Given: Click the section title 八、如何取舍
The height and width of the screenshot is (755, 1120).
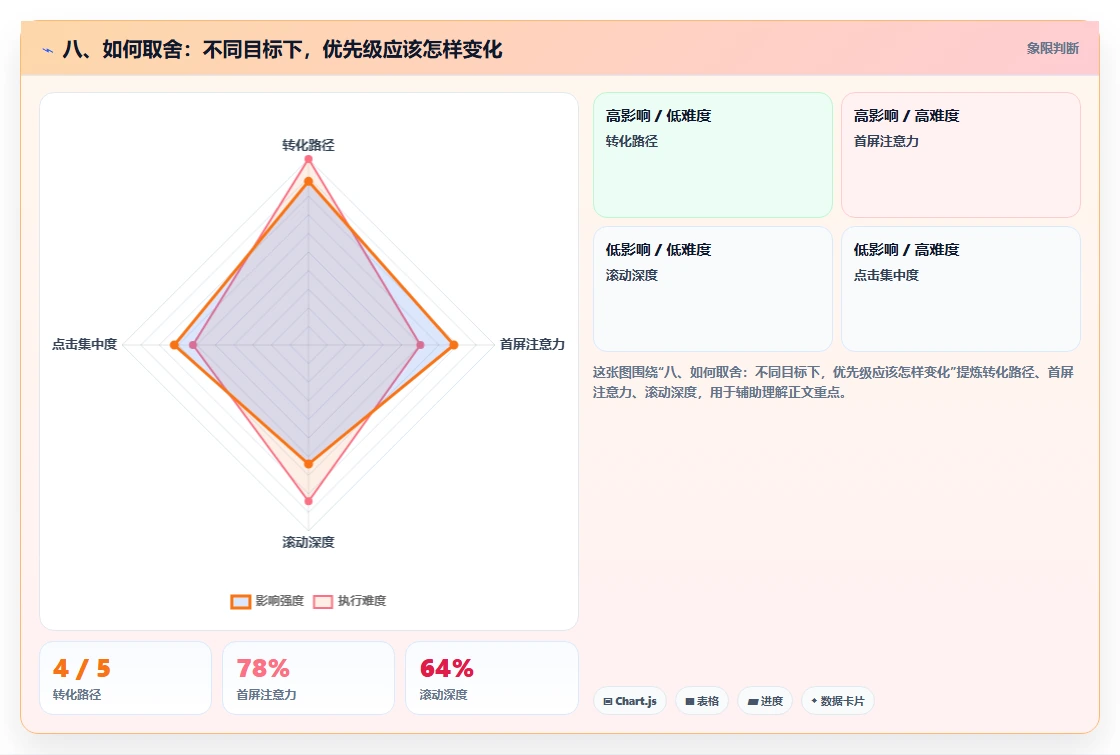Looking at the screenshot, I should tap(282, 49).
